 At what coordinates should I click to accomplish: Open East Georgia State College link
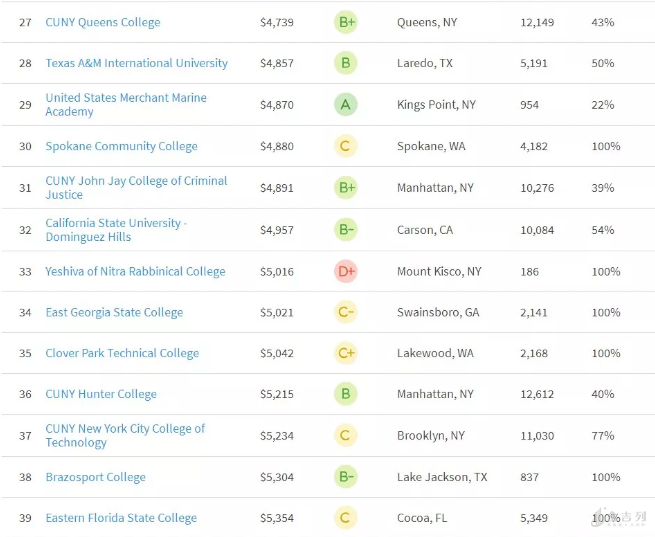(x=114, y=312)
